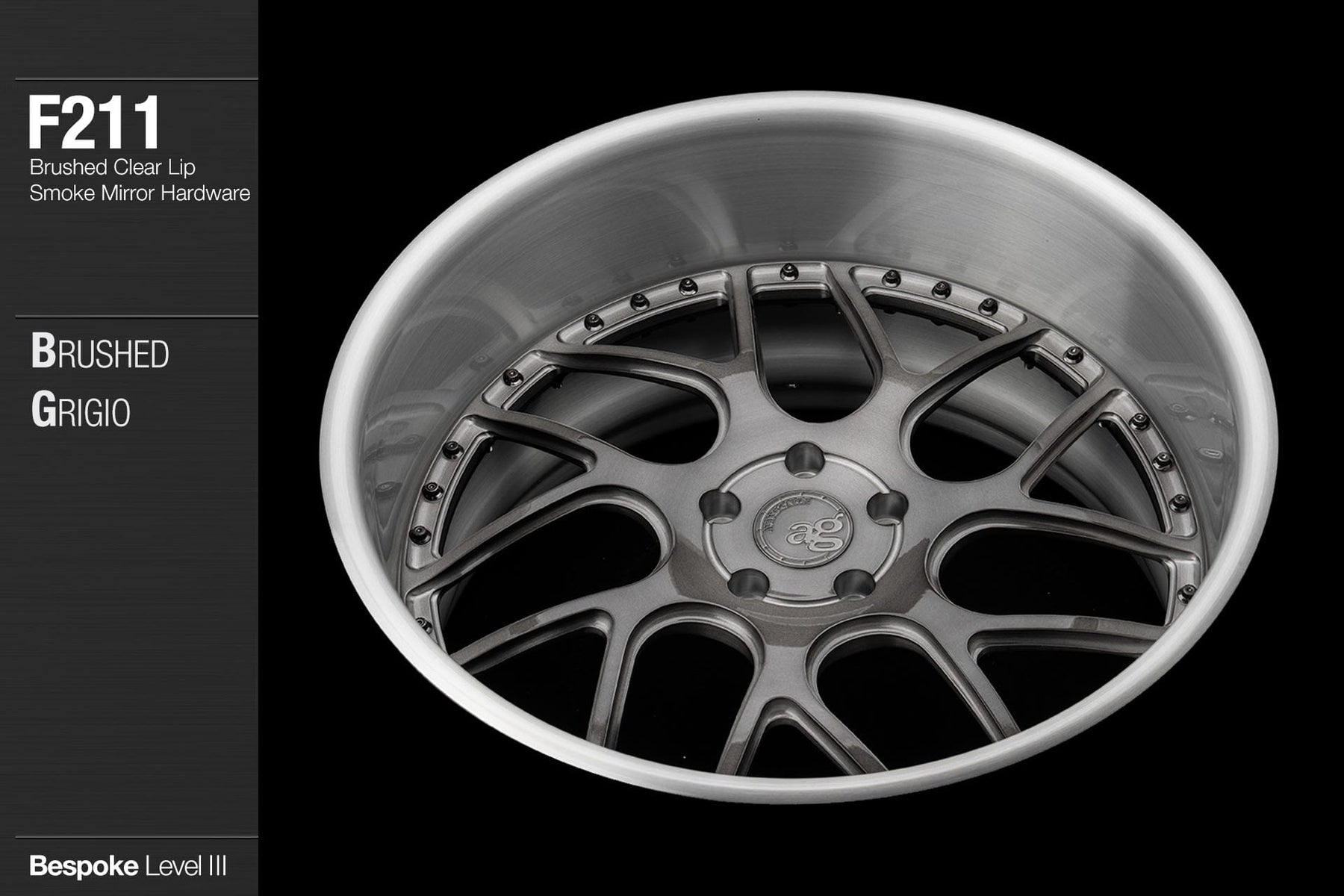Click the divider line above the F211 title
The height and width of the screenshot is (896, 1344).
pos(136,79)
